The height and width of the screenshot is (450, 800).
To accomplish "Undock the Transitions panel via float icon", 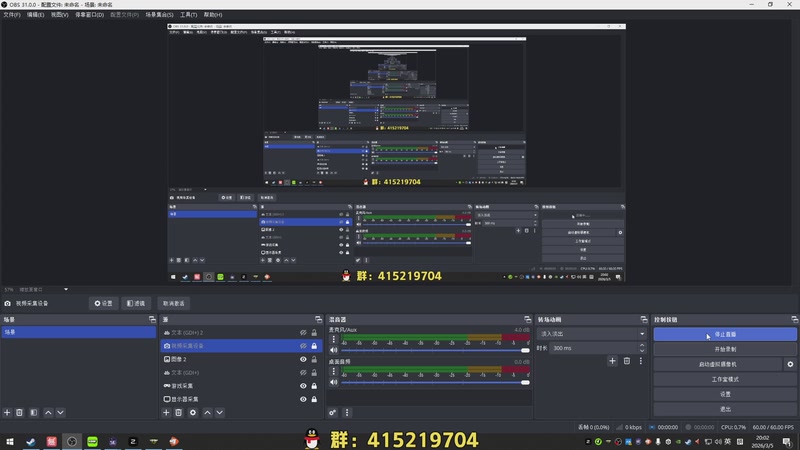I will click(x=644, y=319).
